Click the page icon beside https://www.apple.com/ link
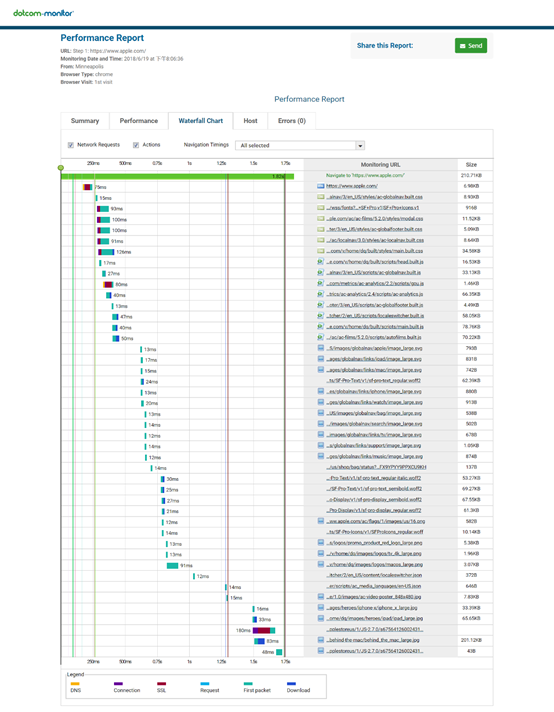The height and width of the screenshot is (712, 554). coord(321,186)
